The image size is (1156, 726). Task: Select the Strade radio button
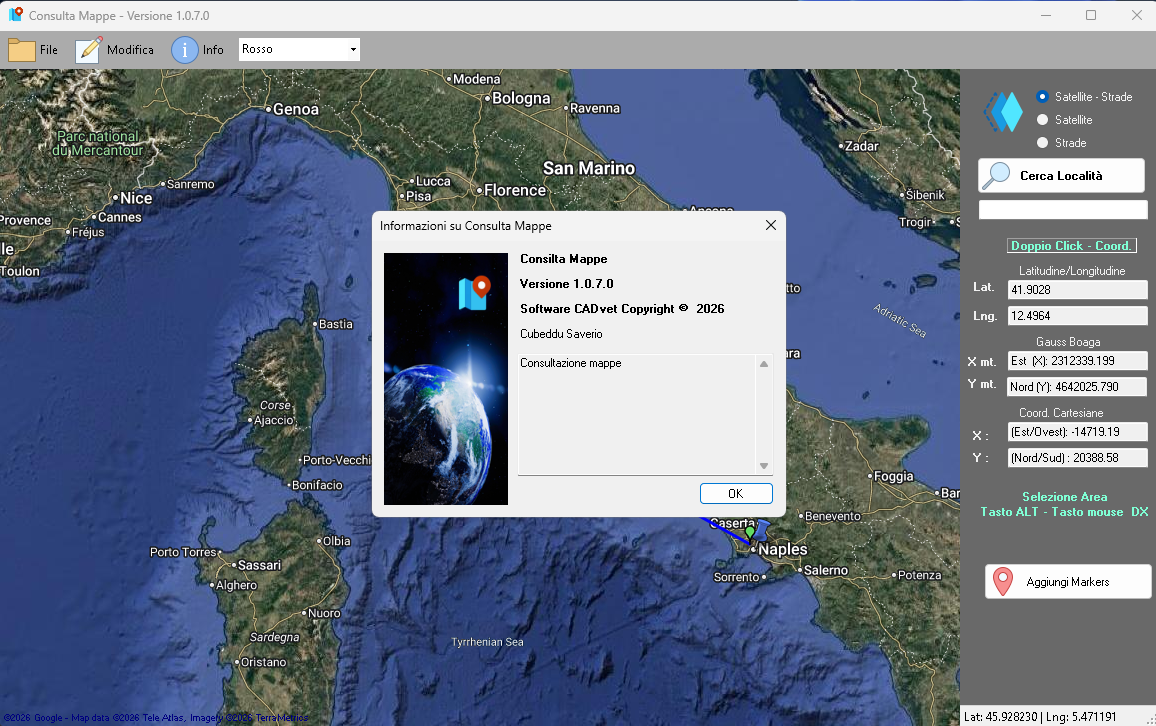pyautogui.click(x=1042, y=142)
